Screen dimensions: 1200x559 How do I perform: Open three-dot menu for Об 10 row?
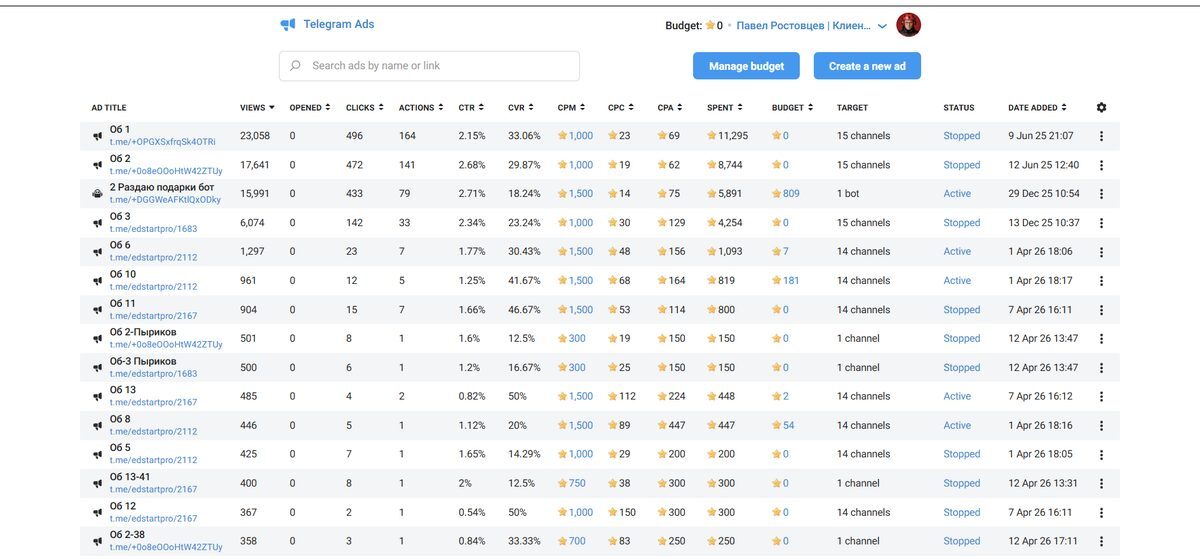1102,281
